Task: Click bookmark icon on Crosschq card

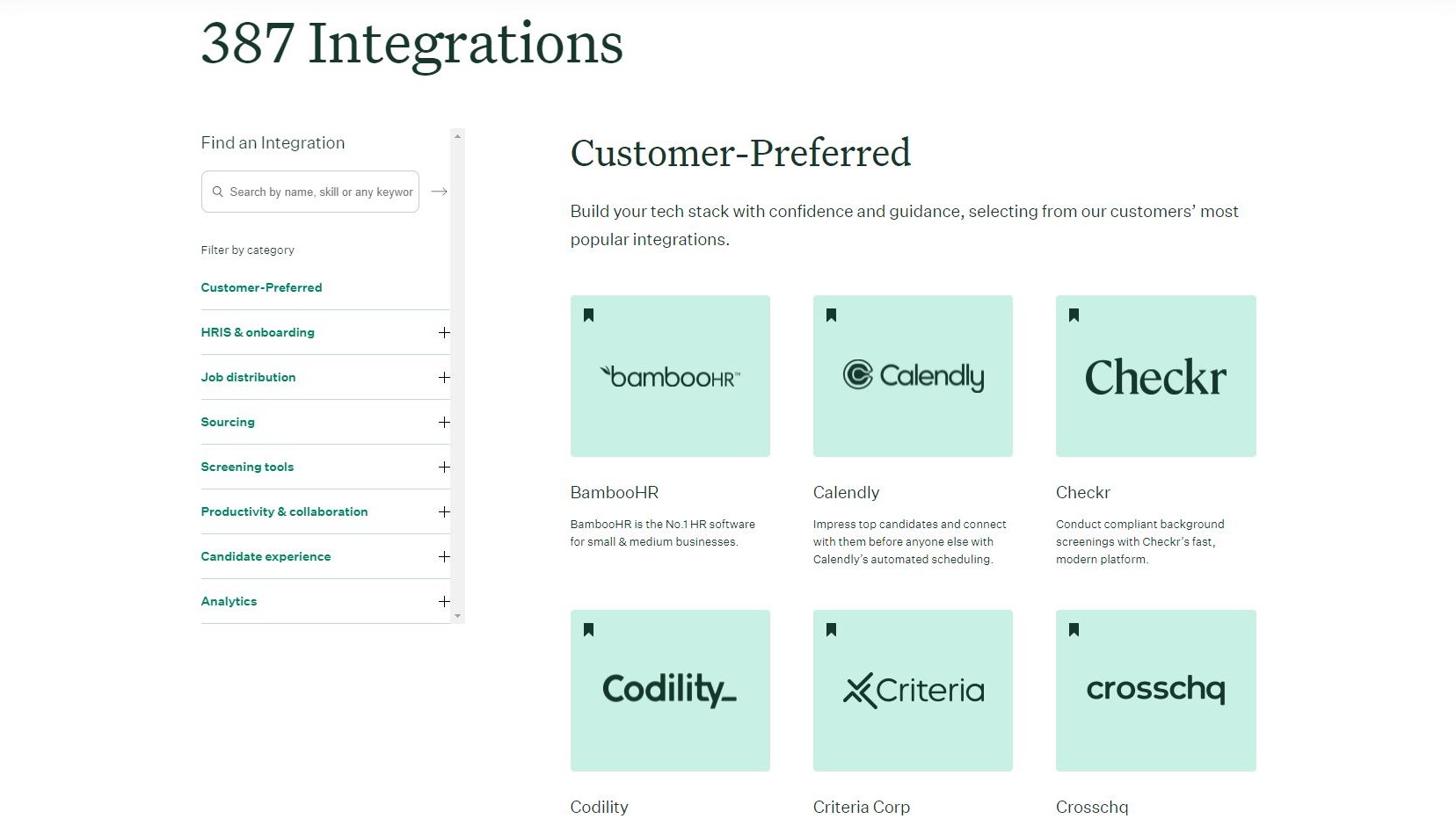Action: tap(1074, 629)
